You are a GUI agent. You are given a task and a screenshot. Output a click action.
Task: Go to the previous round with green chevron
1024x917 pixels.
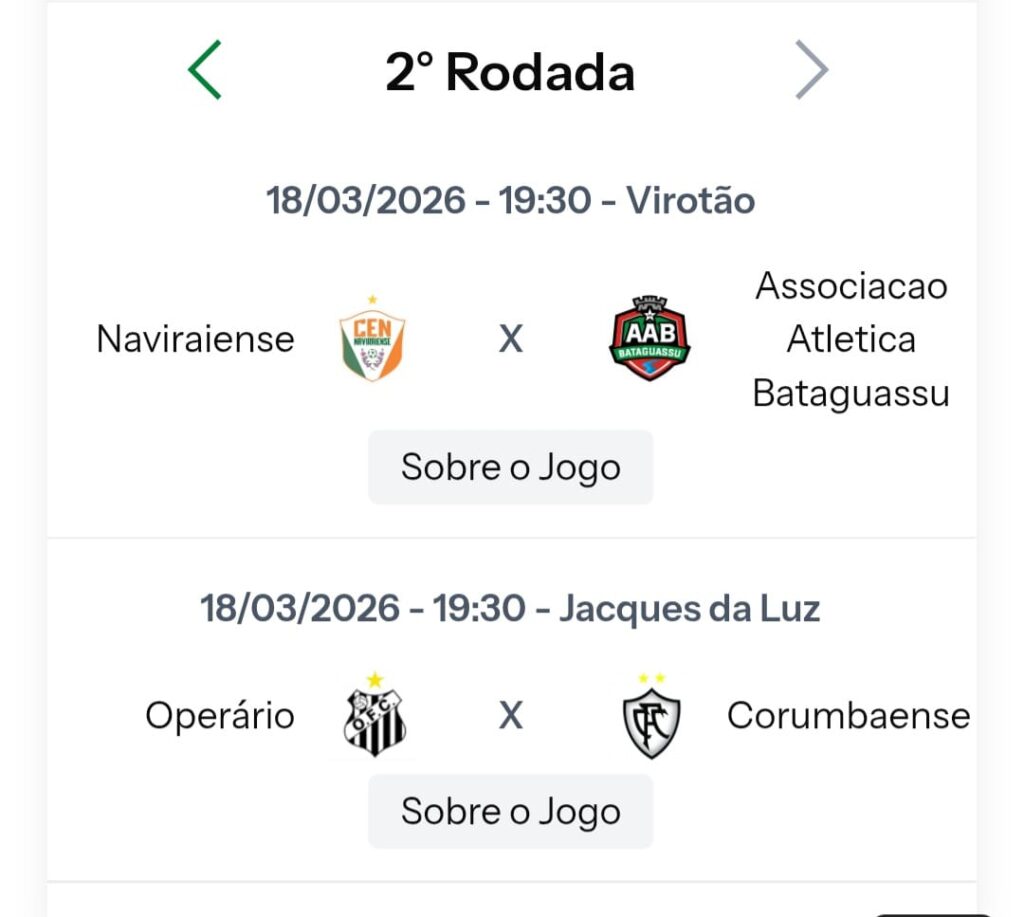point(205,71)
